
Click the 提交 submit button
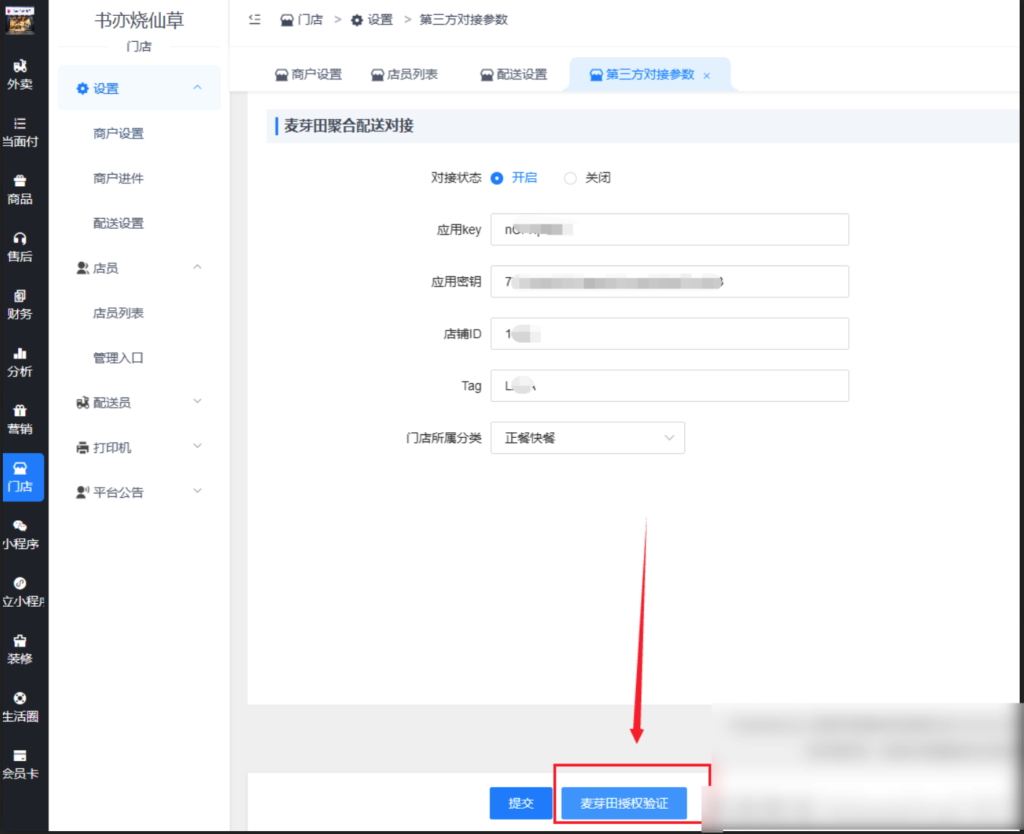(x=521, y=803)
